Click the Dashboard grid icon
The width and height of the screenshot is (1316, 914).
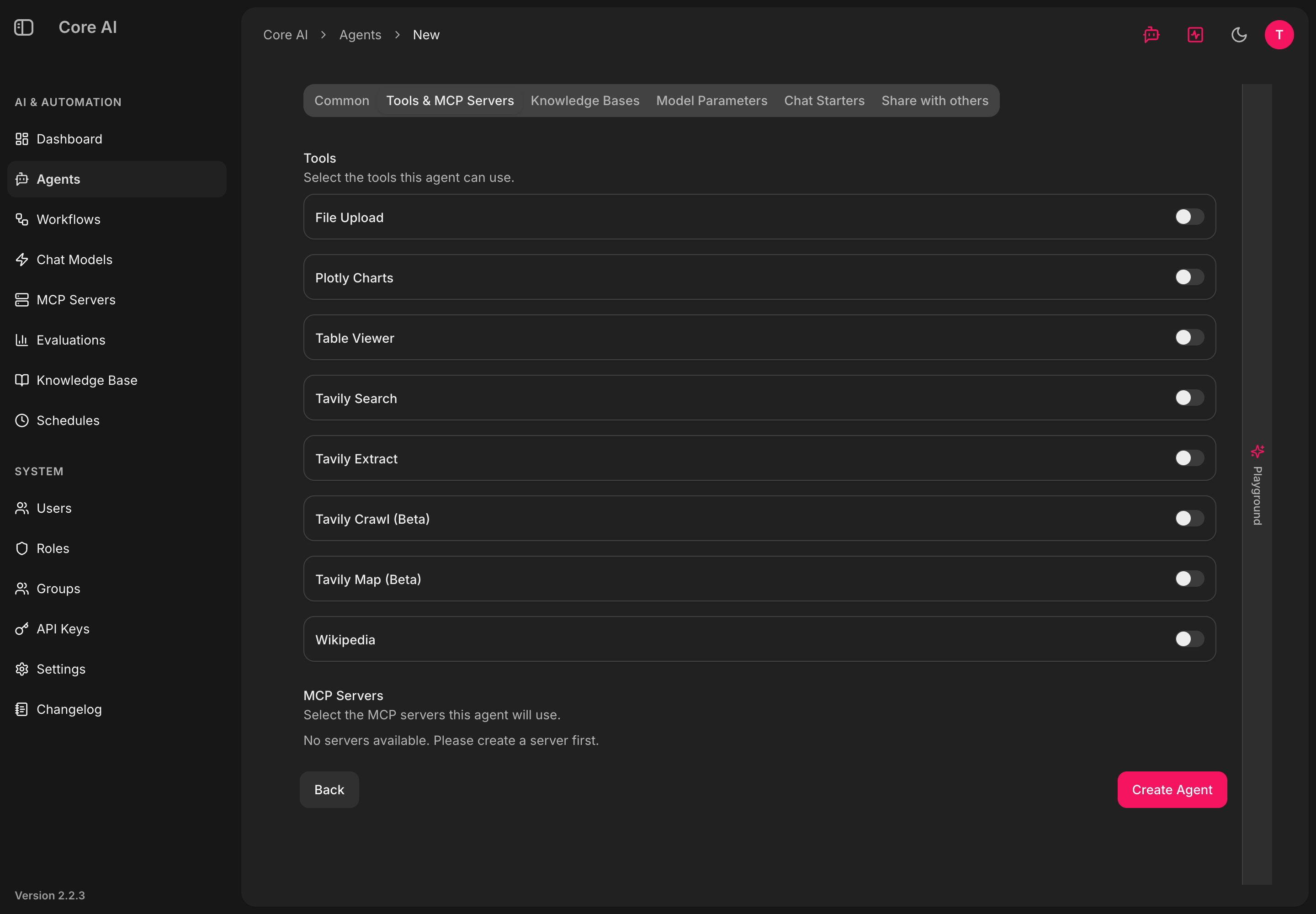22,139
